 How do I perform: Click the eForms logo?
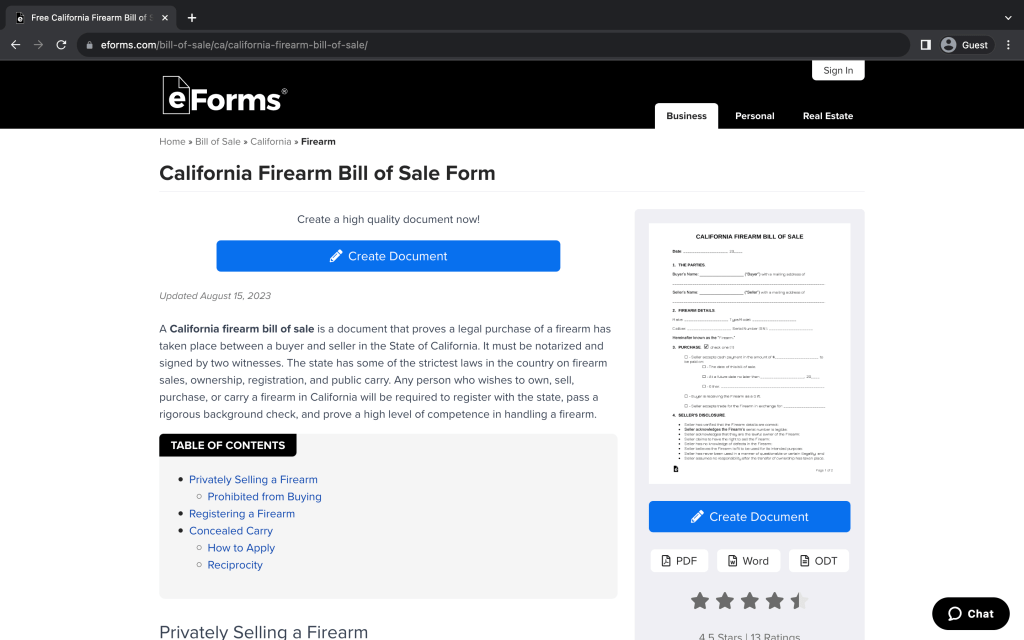pyautogui.click(x=224, y=95)
